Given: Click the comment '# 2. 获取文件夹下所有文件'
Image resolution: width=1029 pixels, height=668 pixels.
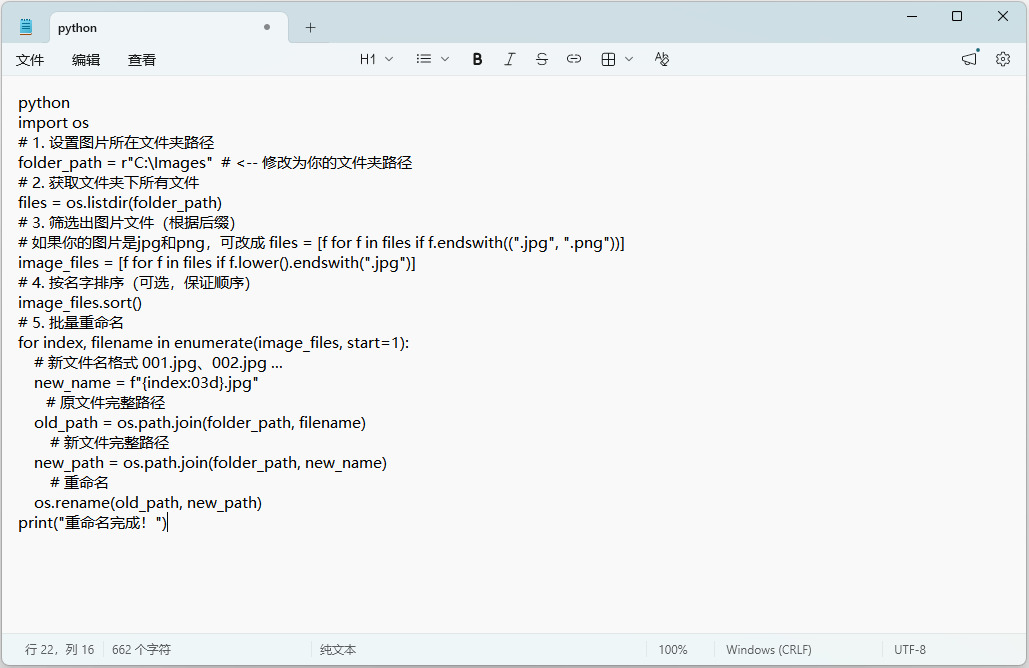Looking at the screenshot, I should click(x=108, y=182).
